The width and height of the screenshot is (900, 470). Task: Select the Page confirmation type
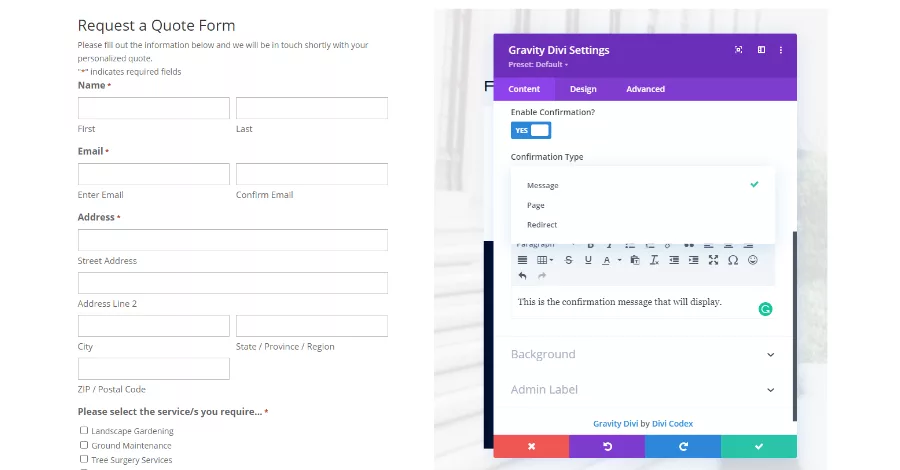click(643, 205)
